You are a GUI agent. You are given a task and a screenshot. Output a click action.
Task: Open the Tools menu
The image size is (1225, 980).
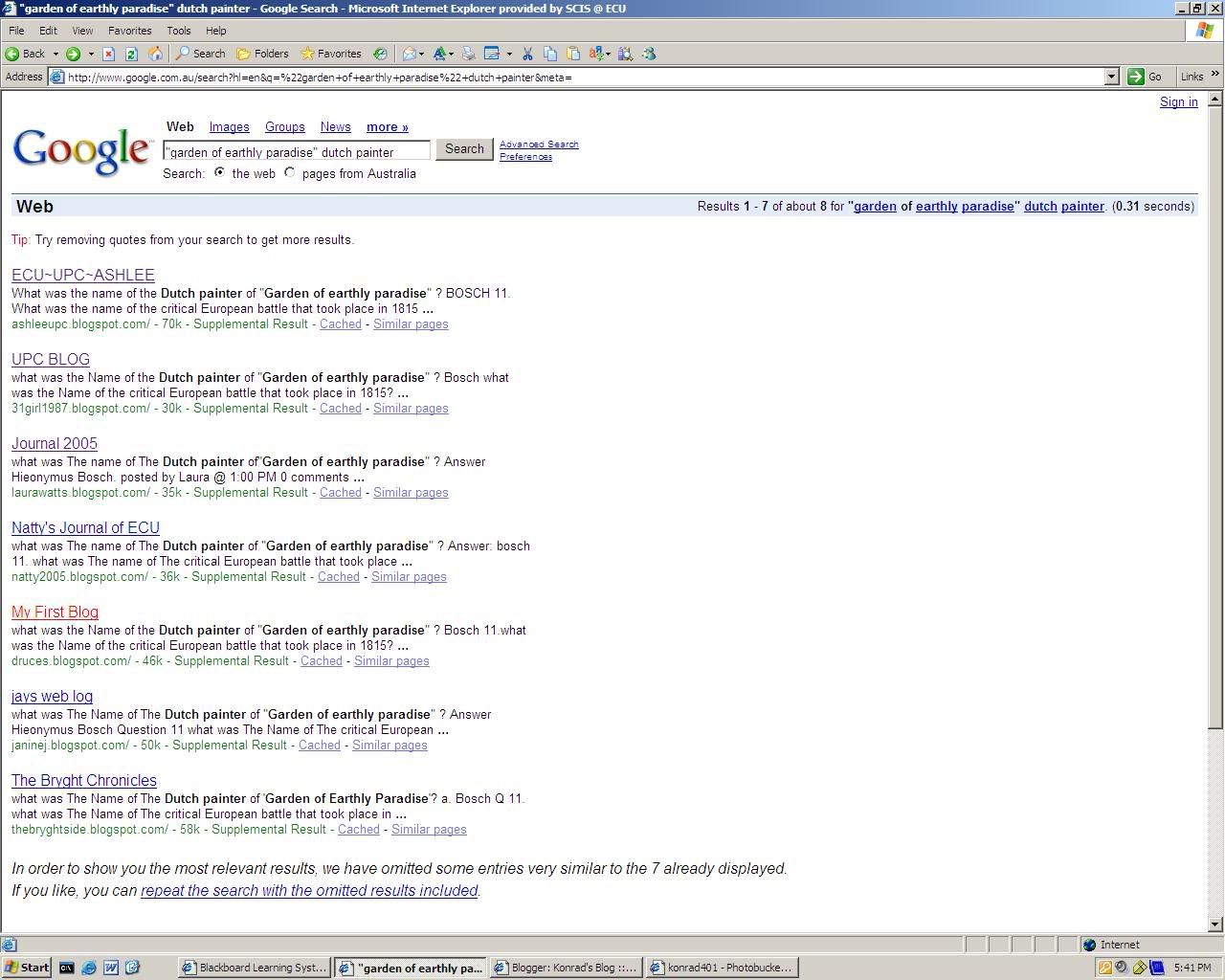179,31
